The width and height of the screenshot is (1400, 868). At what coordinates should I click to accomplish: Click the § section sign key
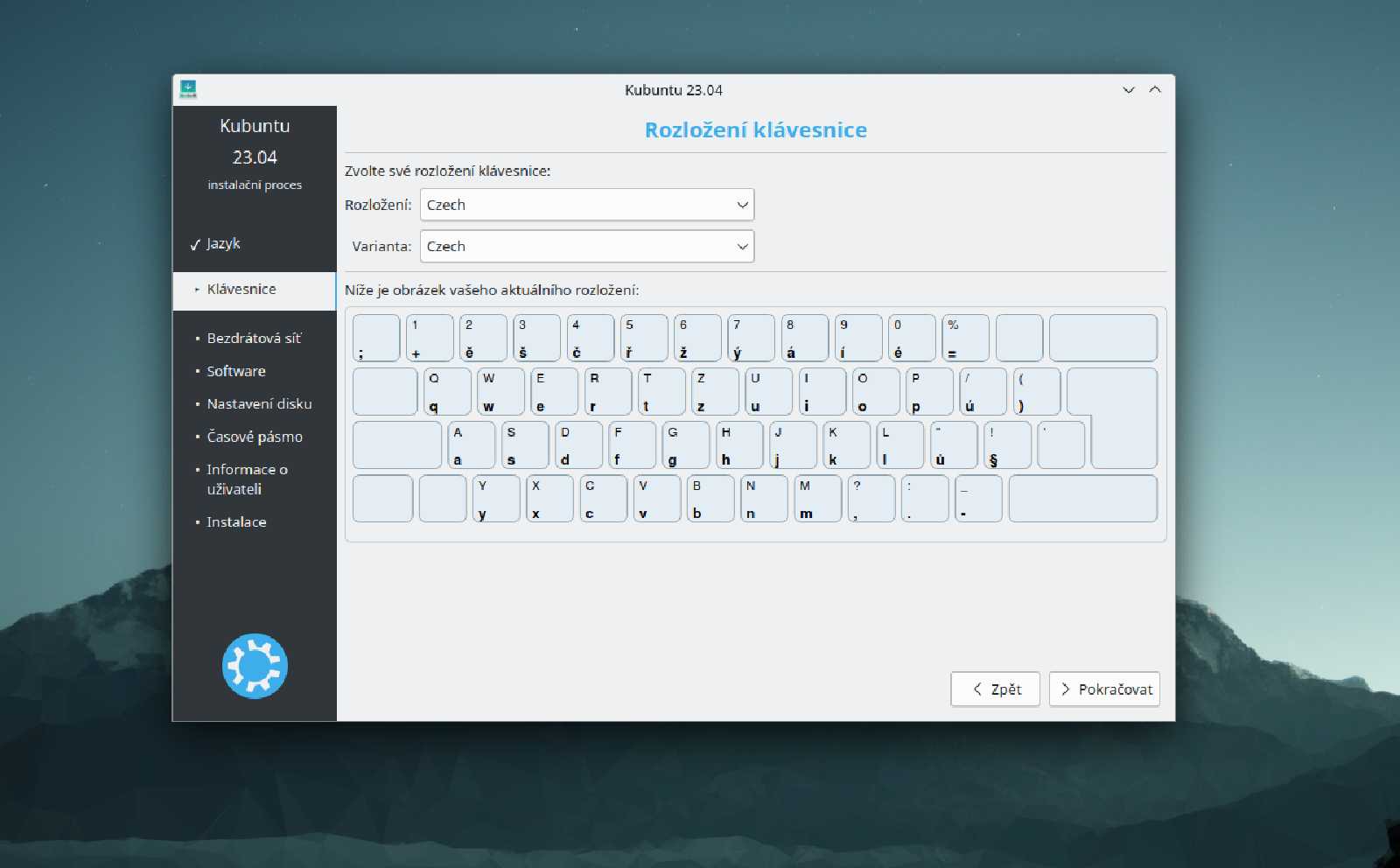[x=1007, y=444]
